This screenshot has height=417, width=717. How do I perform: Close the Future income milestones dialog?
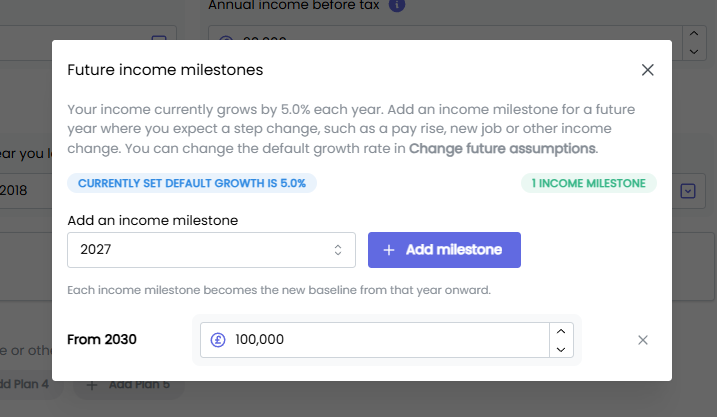pyautogui.click(x=647, y=70)
